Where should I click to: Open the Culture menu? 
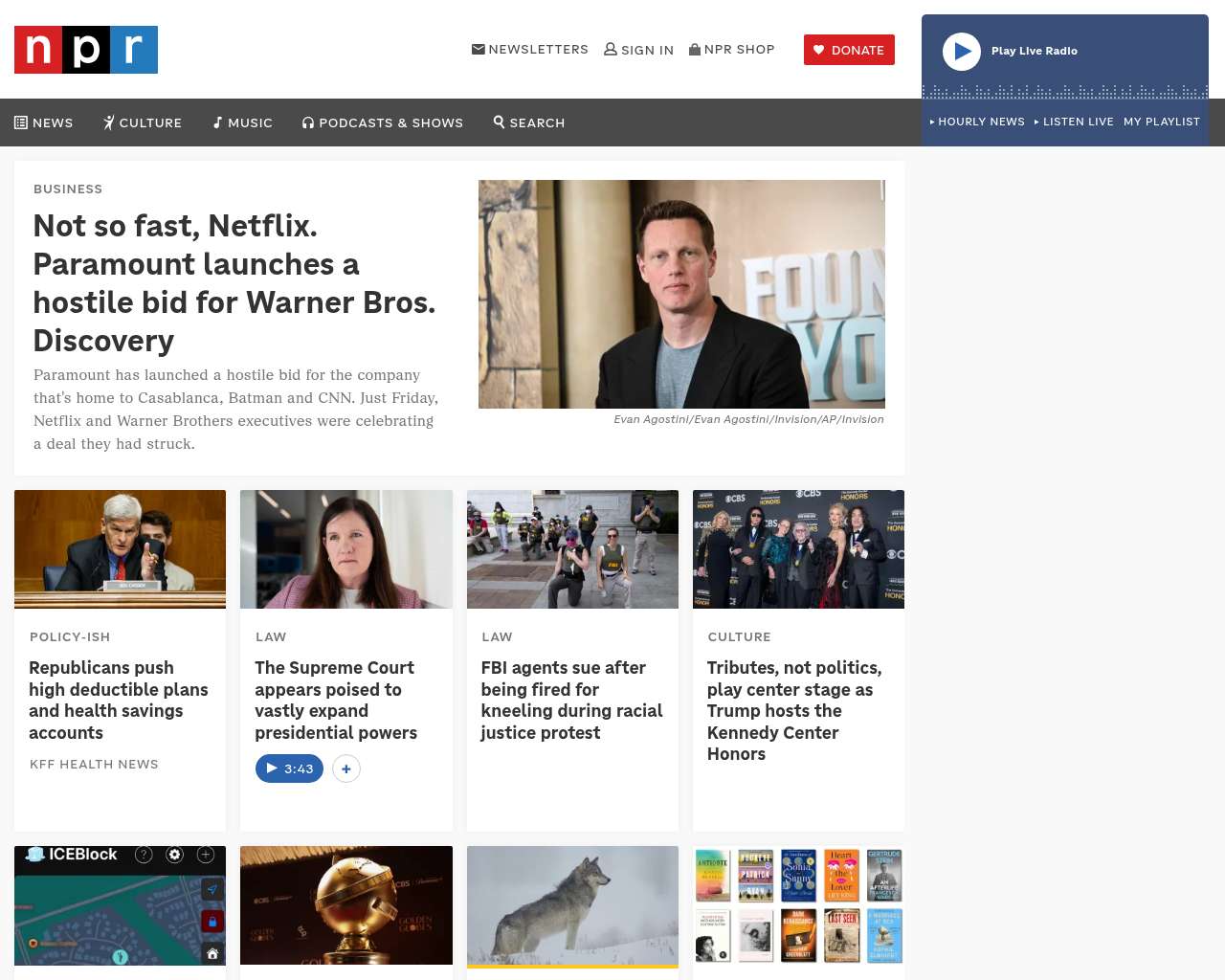pyautogui.click(x=143, y=122)
